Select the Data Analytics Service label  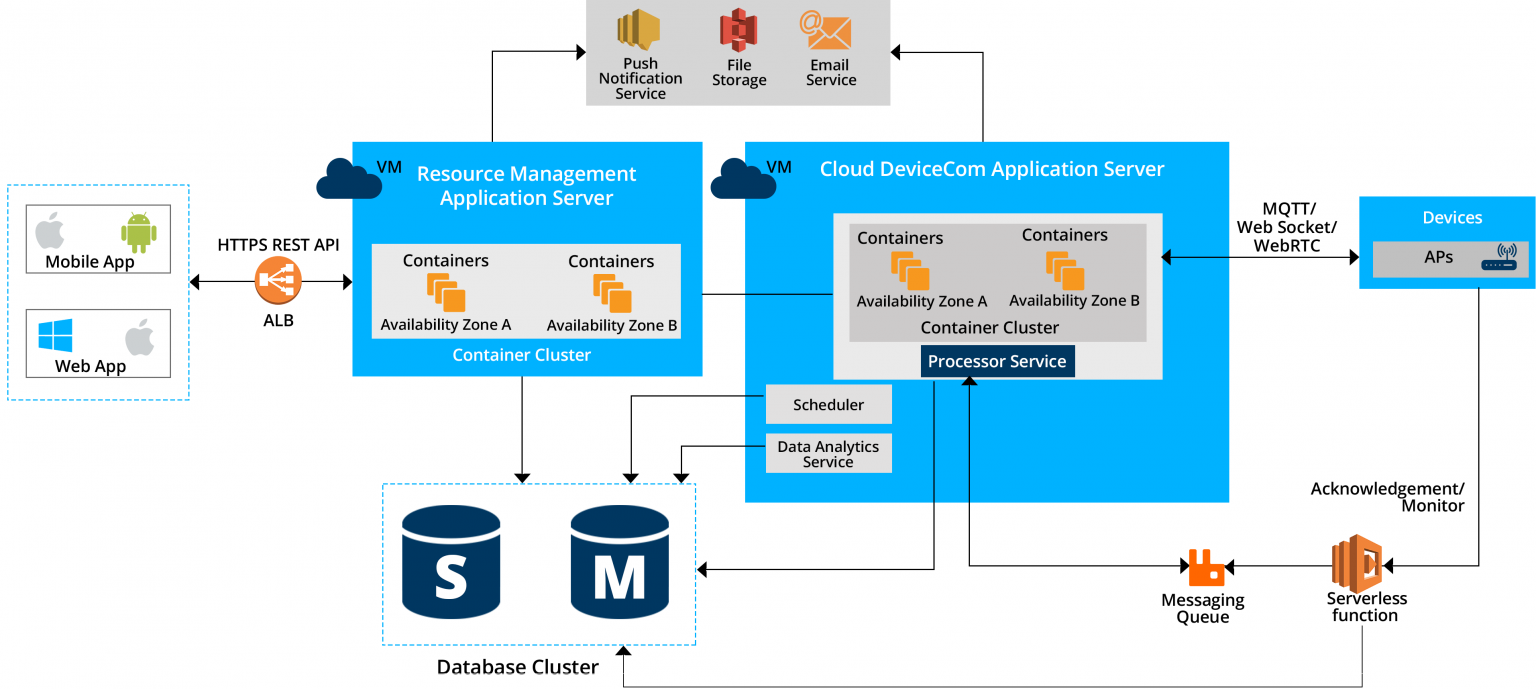click(828, 453)
